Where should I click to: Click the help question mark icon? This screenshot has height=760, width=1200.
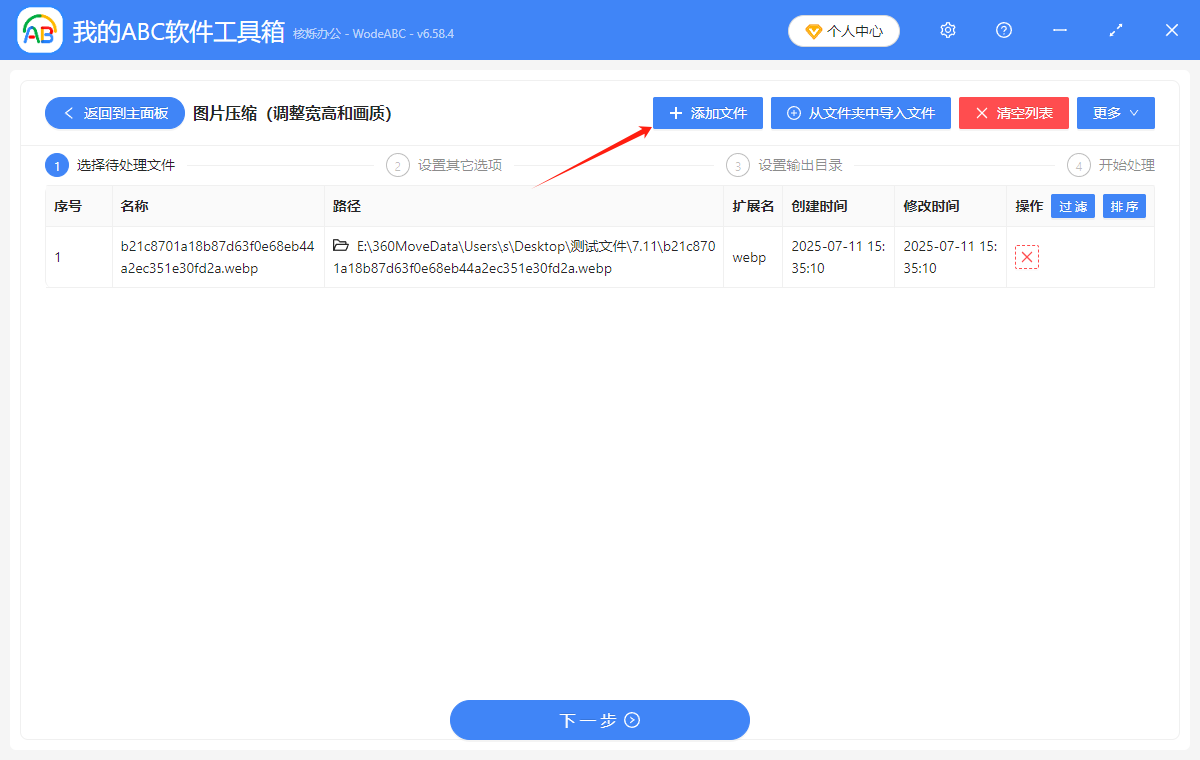(1003, 30)
